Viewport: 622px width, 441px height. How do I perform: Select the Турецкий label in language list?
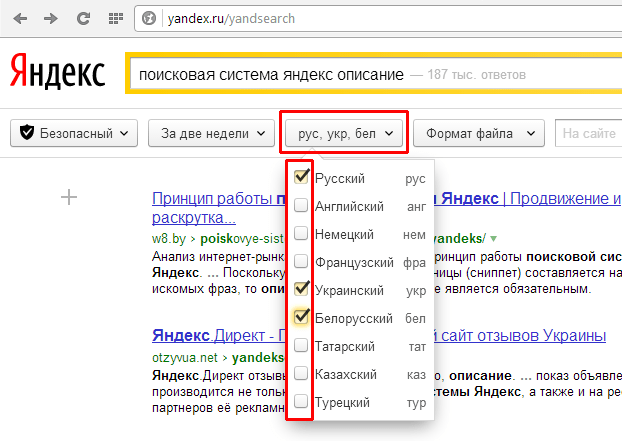pyautogui.click(x=342, y=403)
